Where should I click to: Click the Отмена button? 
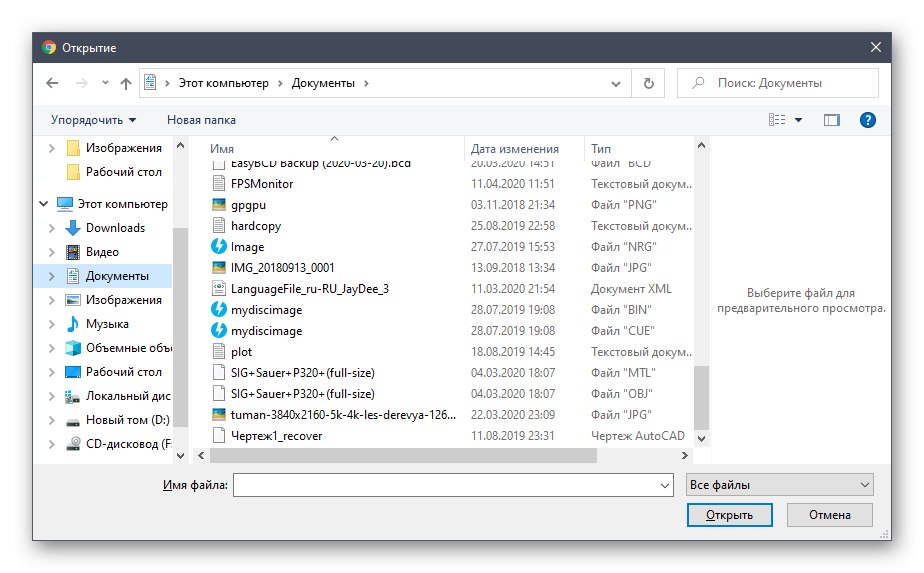point(830,515)
